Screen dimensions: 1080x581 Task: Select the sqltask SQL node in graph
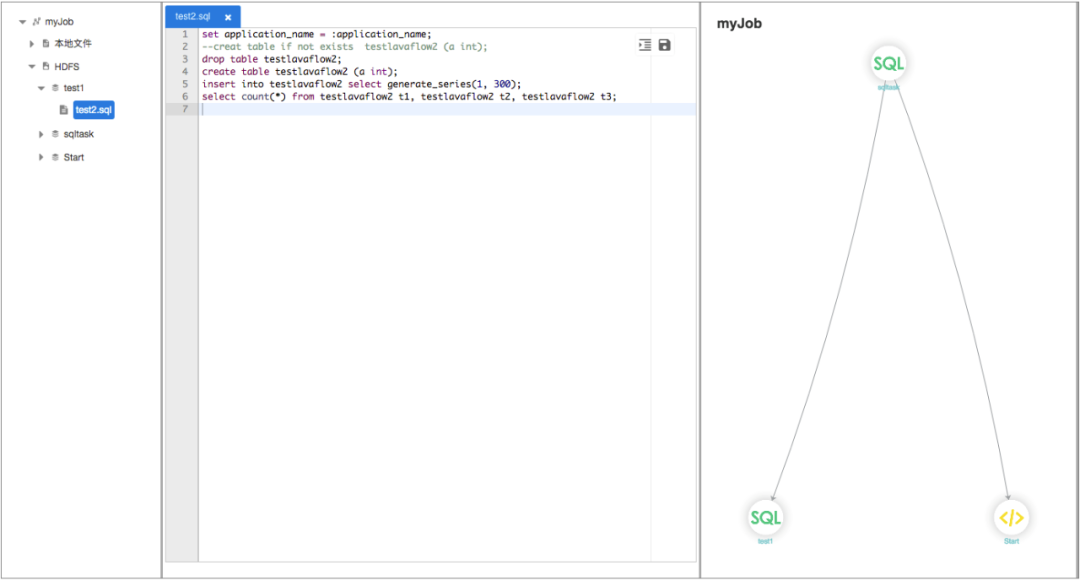889,64
